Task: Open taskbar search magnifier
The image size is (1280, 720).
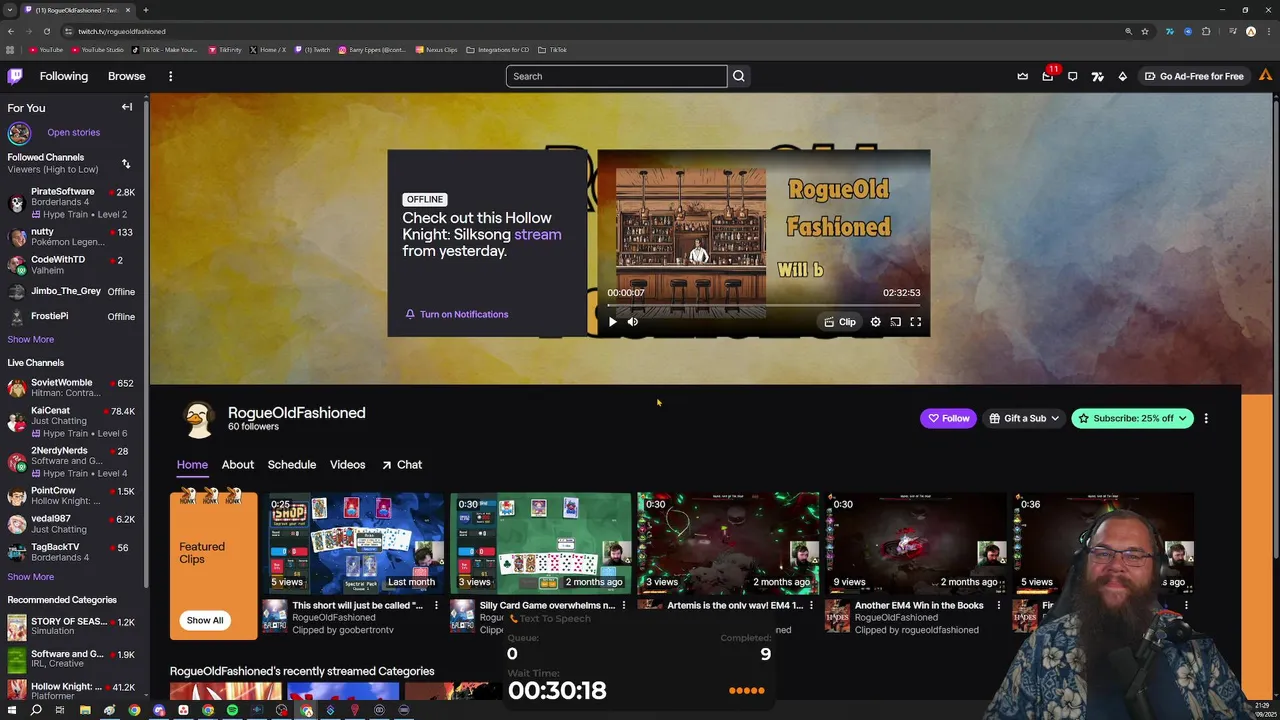Action: (36, 710)
